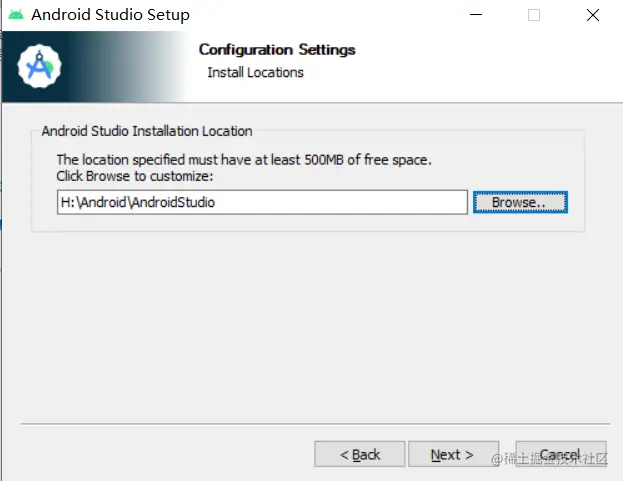Cancel the Android Studio setup
The width and height of the screenshot is (623, 481).
[561, 454]
